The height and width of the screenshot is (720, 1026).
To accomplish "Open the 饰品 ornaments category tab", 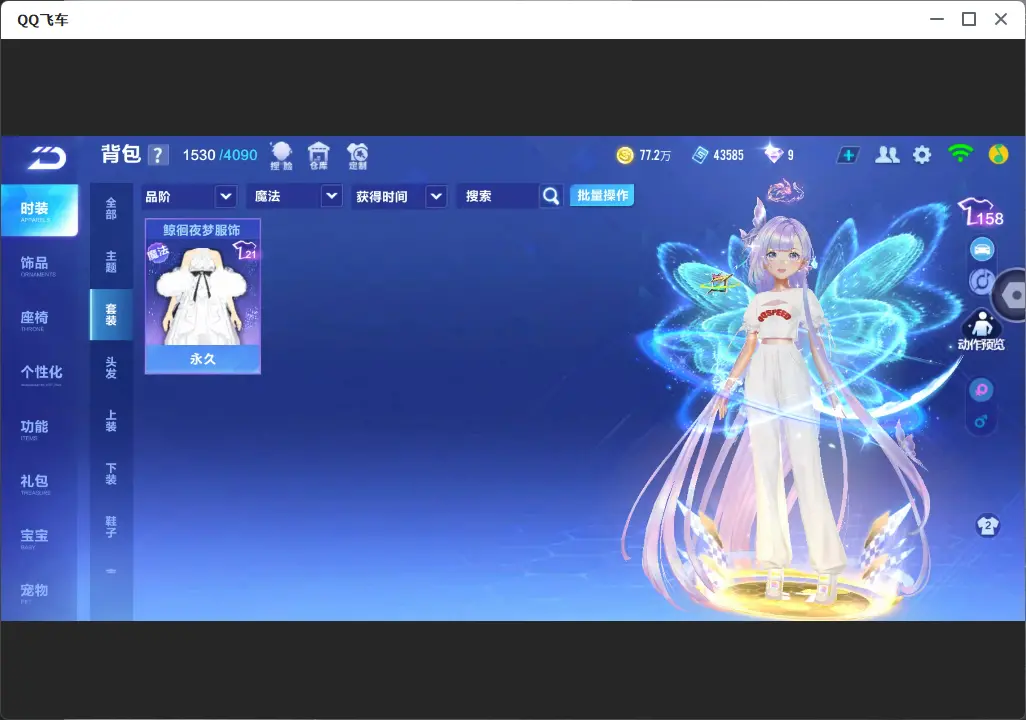I will click(39, 264).
